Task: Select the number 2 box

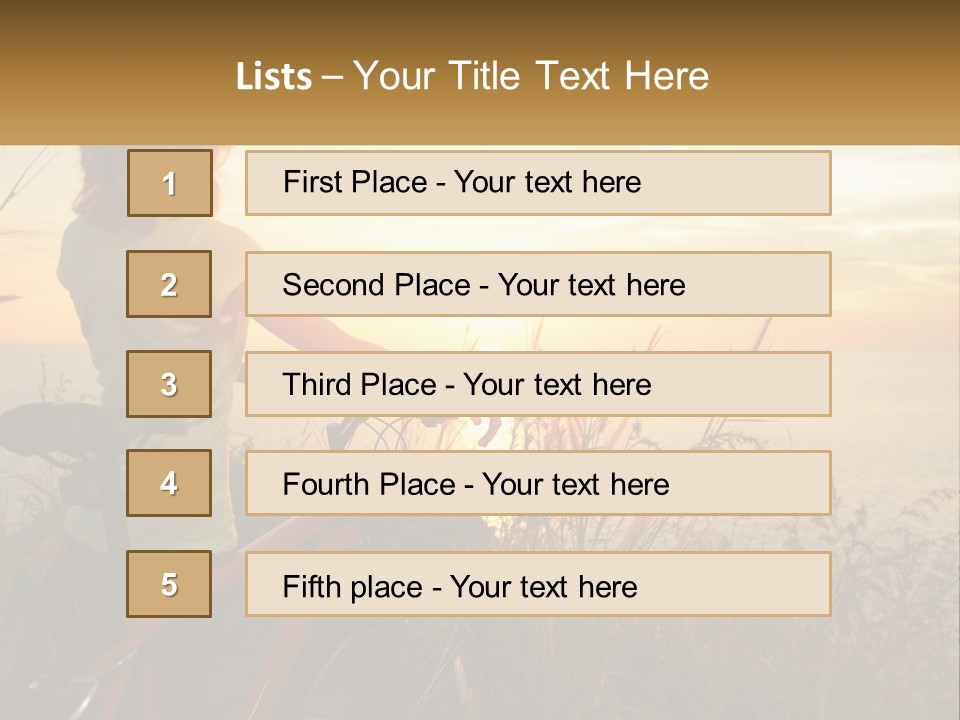Action: pyautogui.click(x=169, y=284)
